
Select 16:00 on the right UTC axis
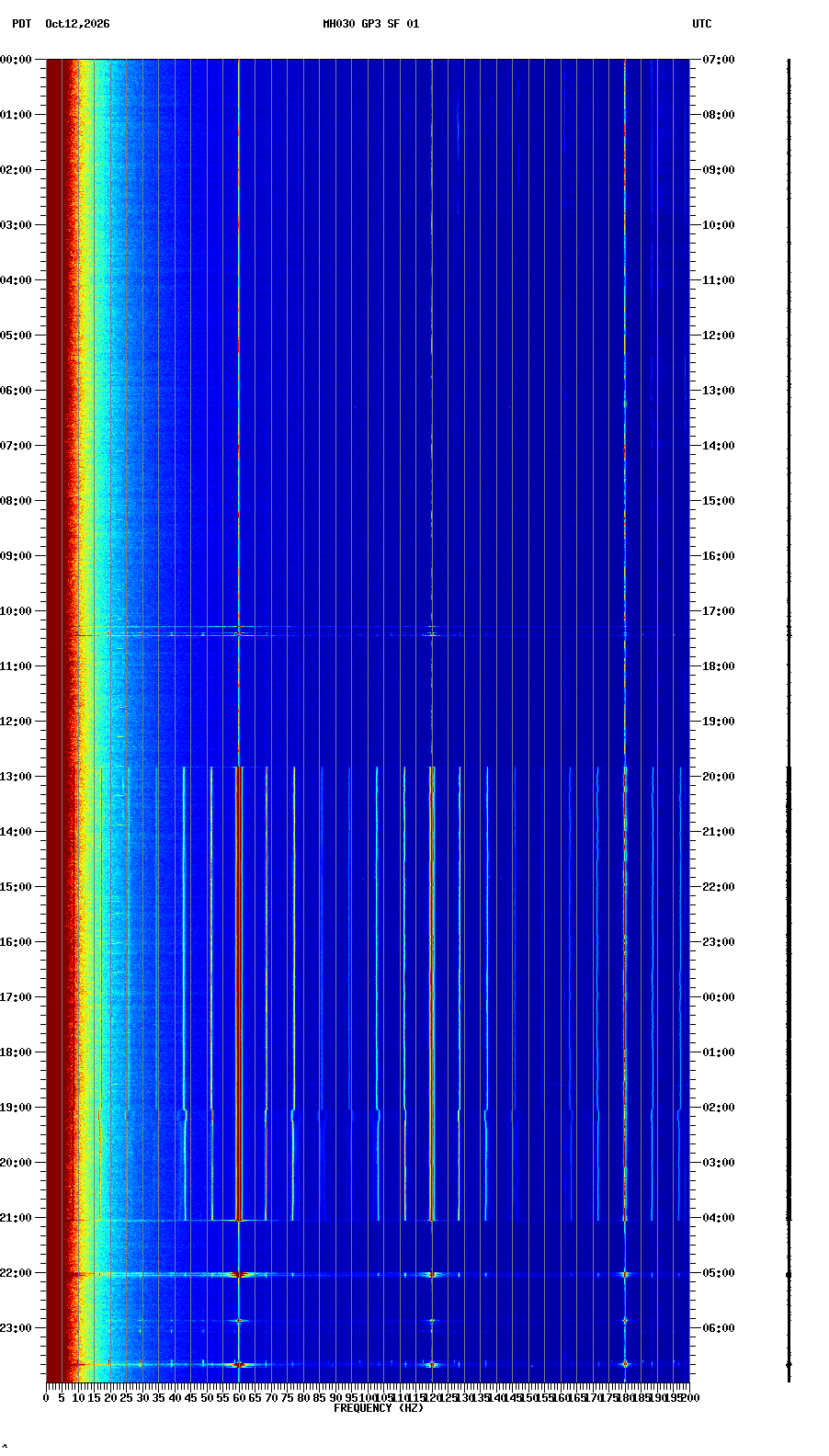(718, 556)
